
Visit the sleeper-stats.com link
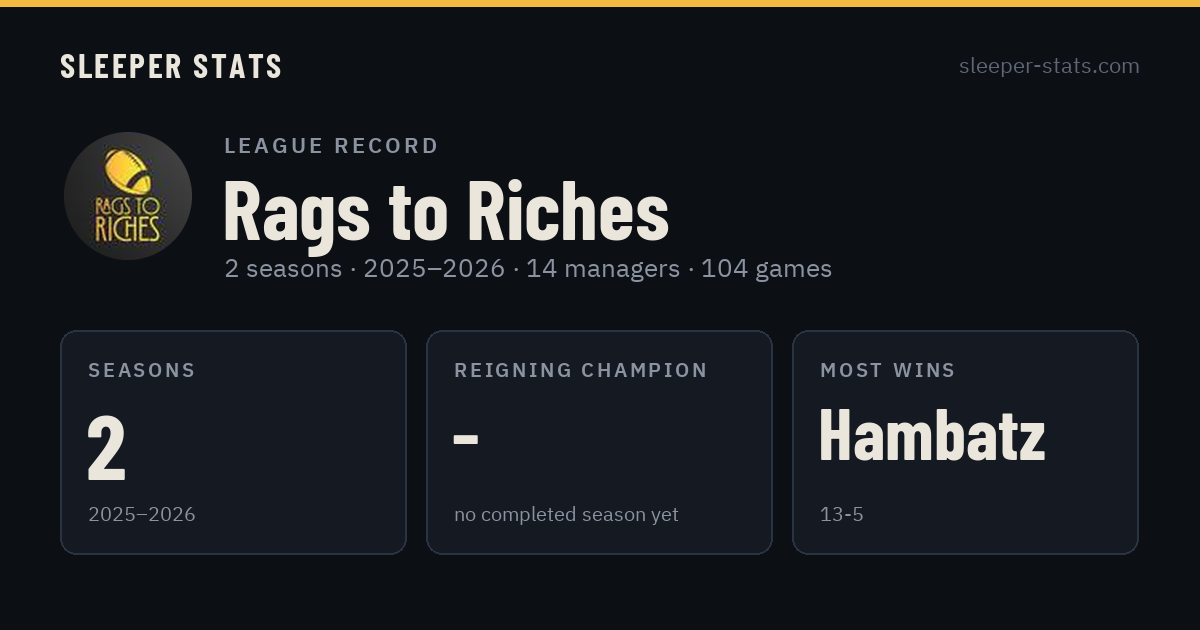coord(1049,66)
